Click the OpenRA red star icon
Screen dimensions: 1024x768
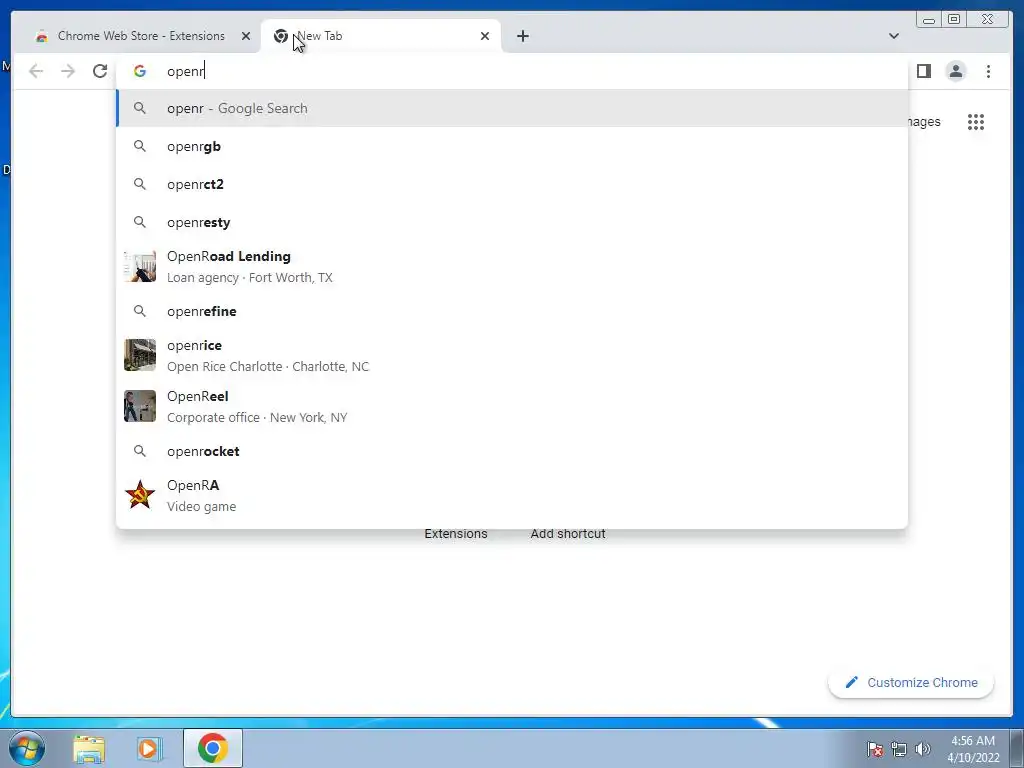tap(140, 495)
